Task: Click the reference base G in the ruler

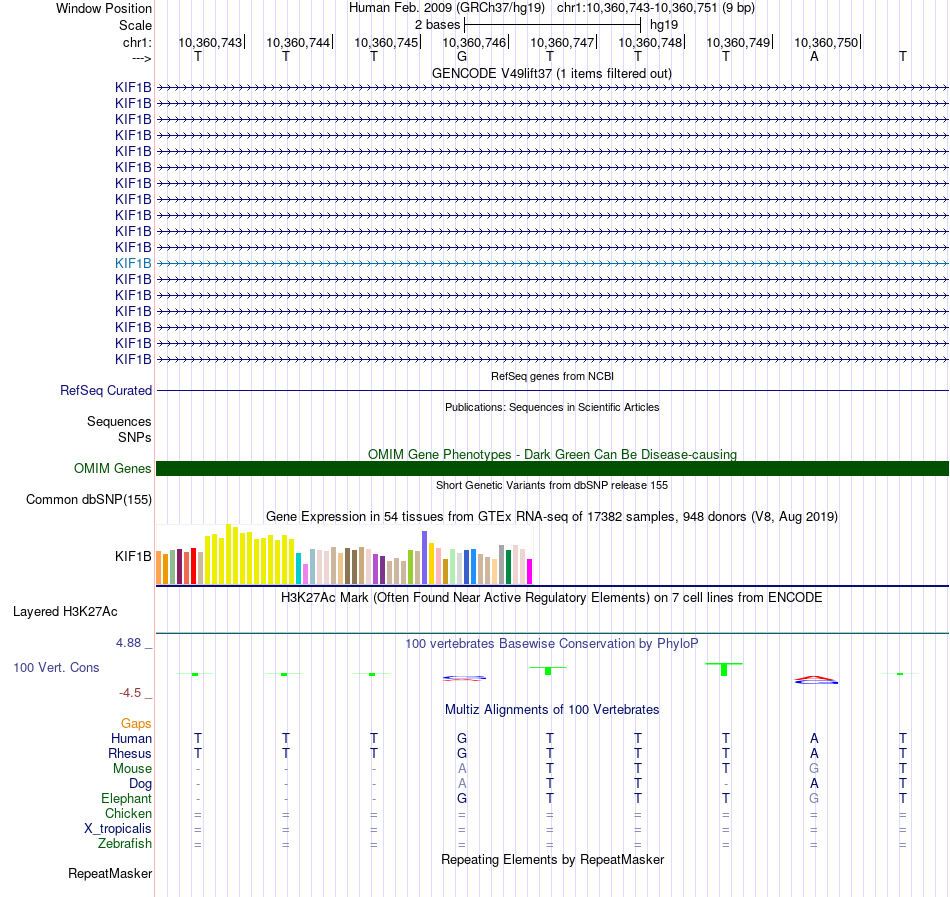Action: (x=462, y=56)
